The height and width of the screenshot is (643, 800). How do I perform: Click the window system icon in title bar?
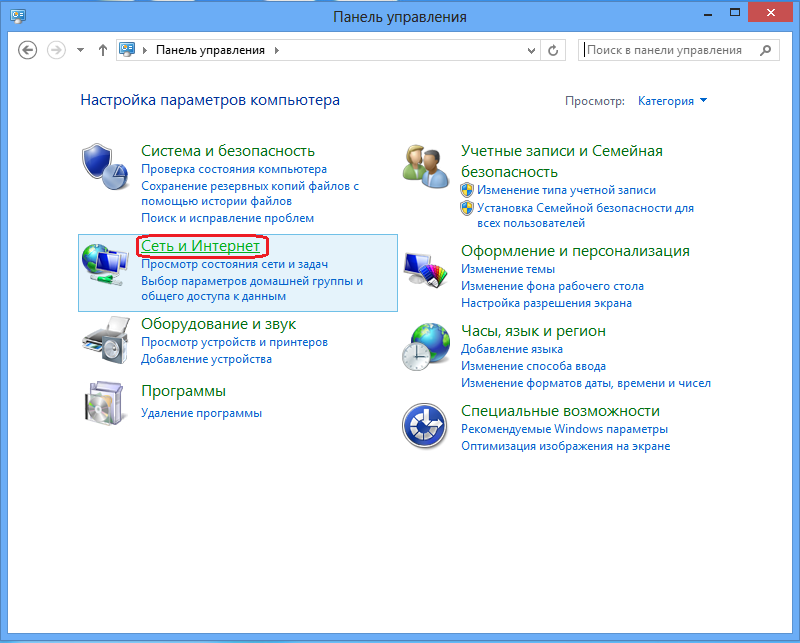pyautogui.click(x=18, y=16)
